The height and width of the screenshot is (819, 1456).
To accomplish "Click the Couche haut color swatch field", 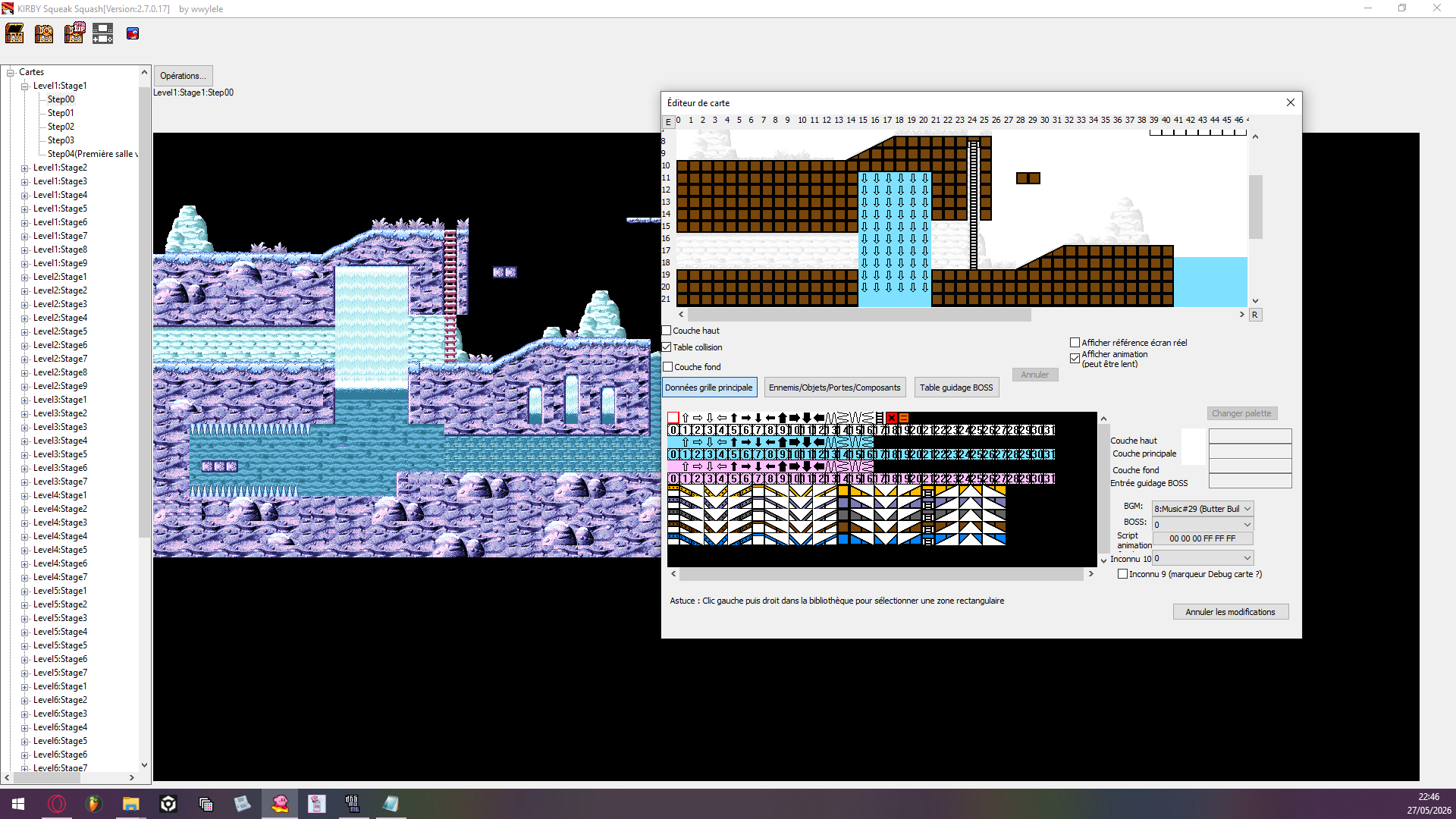I will [1250, 436].
